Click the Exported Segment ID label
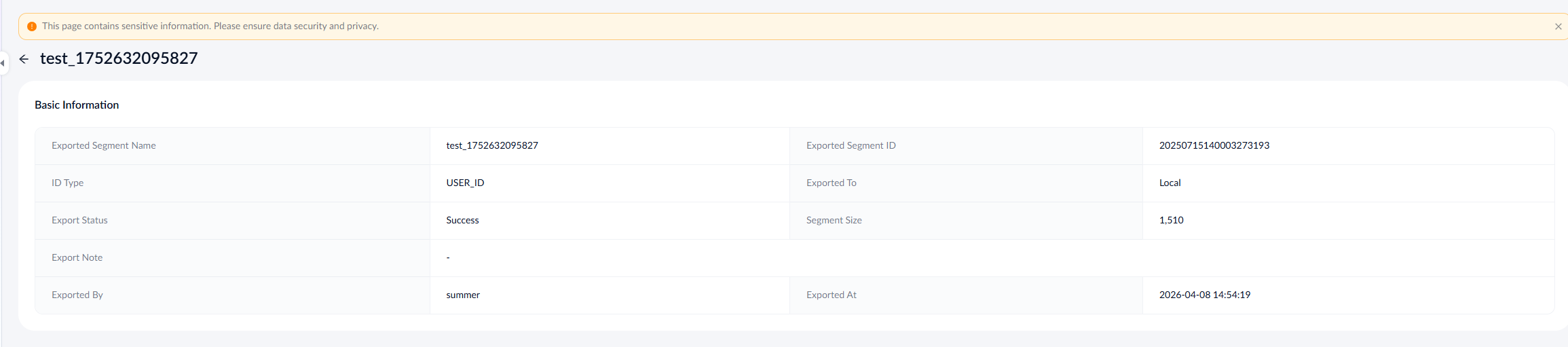 [x=851, y=145]
